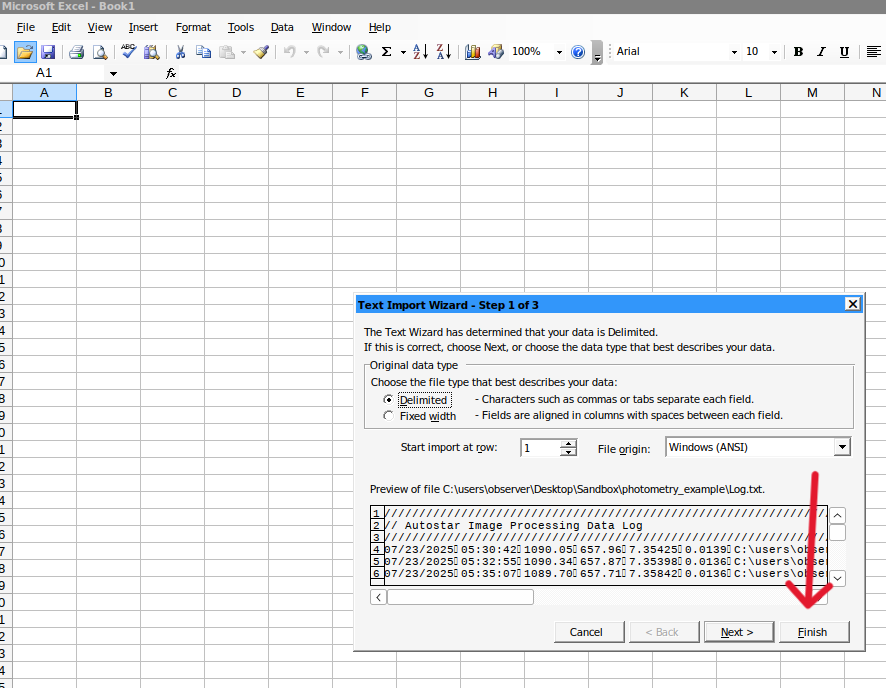
Task: Open the Help menu
Action: 380,27
